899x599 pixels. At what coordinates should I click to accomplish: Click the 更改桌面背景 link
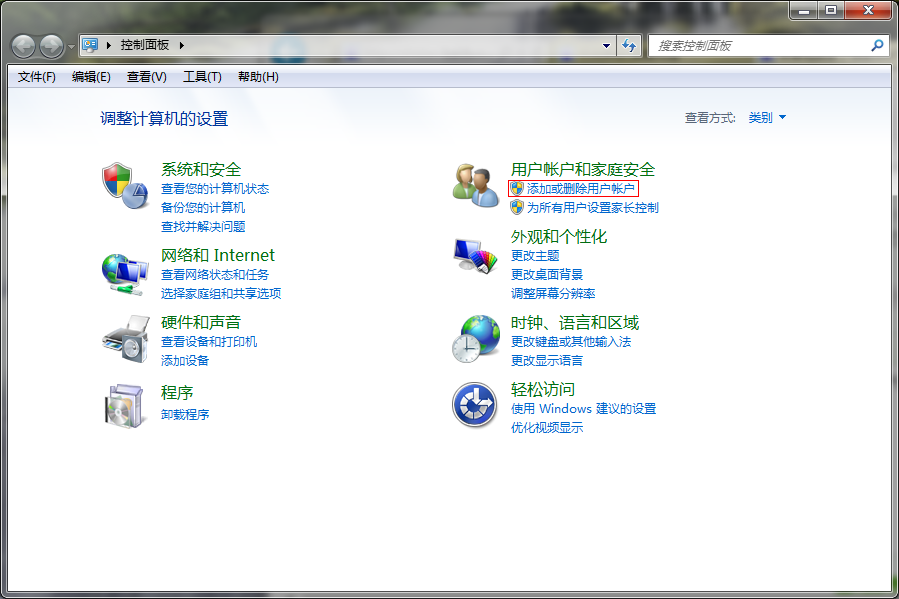(547, 275)
